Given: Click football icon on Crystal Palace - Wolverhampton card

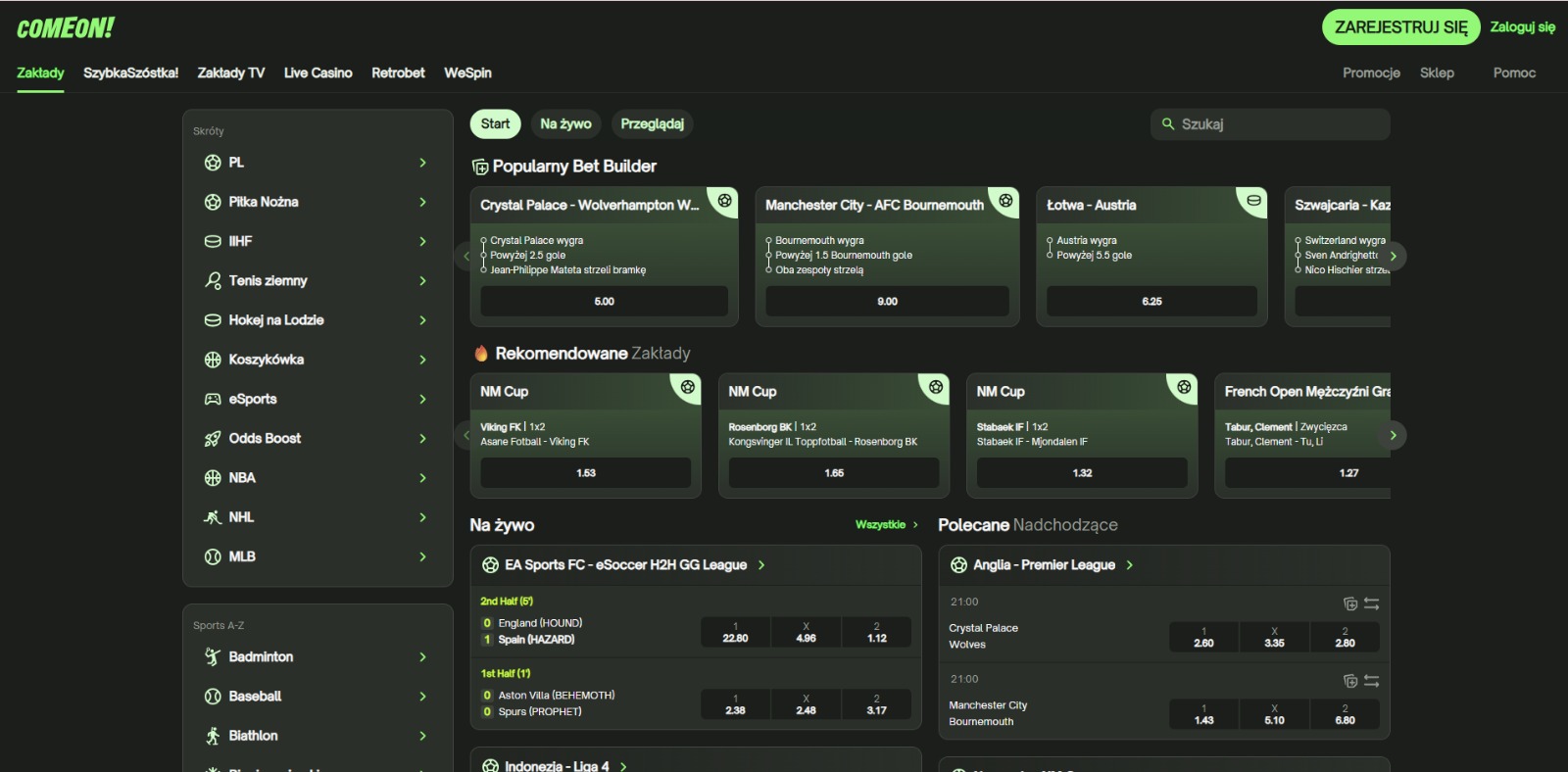Looking at the screenshot, I should [724, 201].
